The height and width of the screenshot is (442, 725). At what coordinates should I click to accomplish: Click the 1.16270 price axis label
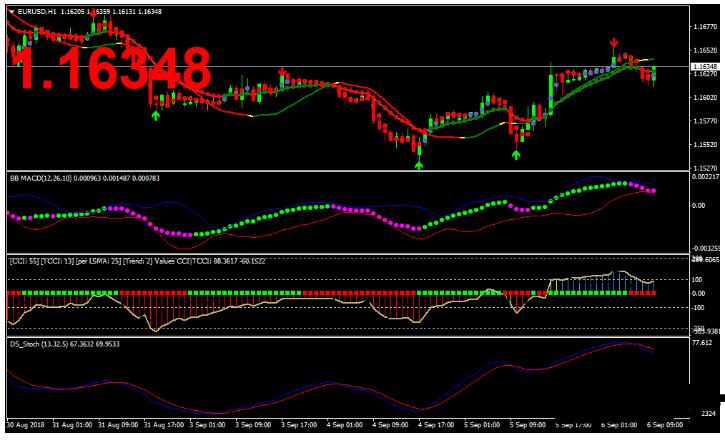pos(705,74)
